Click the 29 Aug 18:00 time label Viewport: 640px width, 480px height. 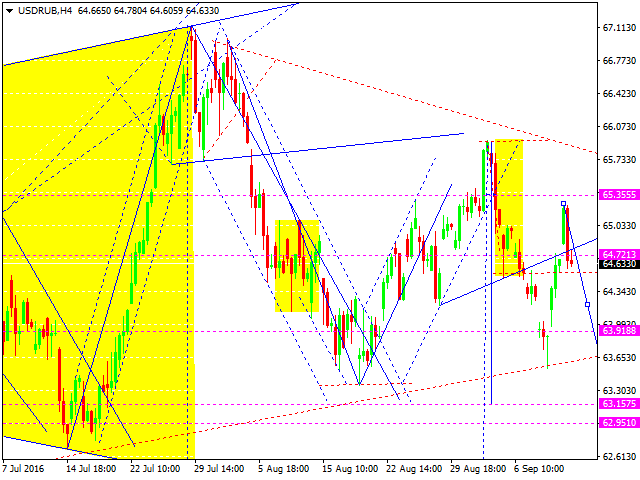tap(476, 469)
